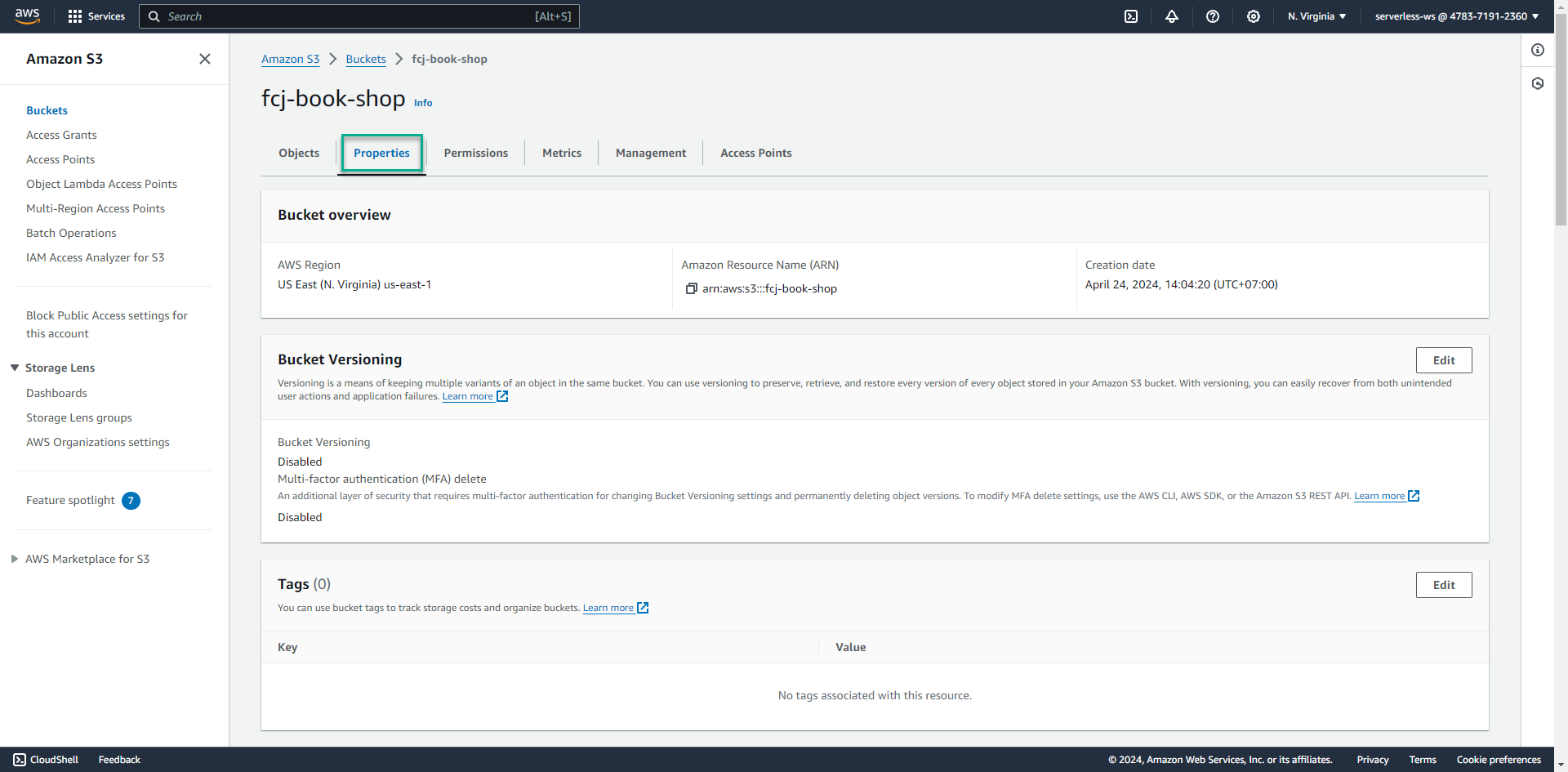Open the help question mark menu
Viewport: 1568px width, 772px height.
1213,16
